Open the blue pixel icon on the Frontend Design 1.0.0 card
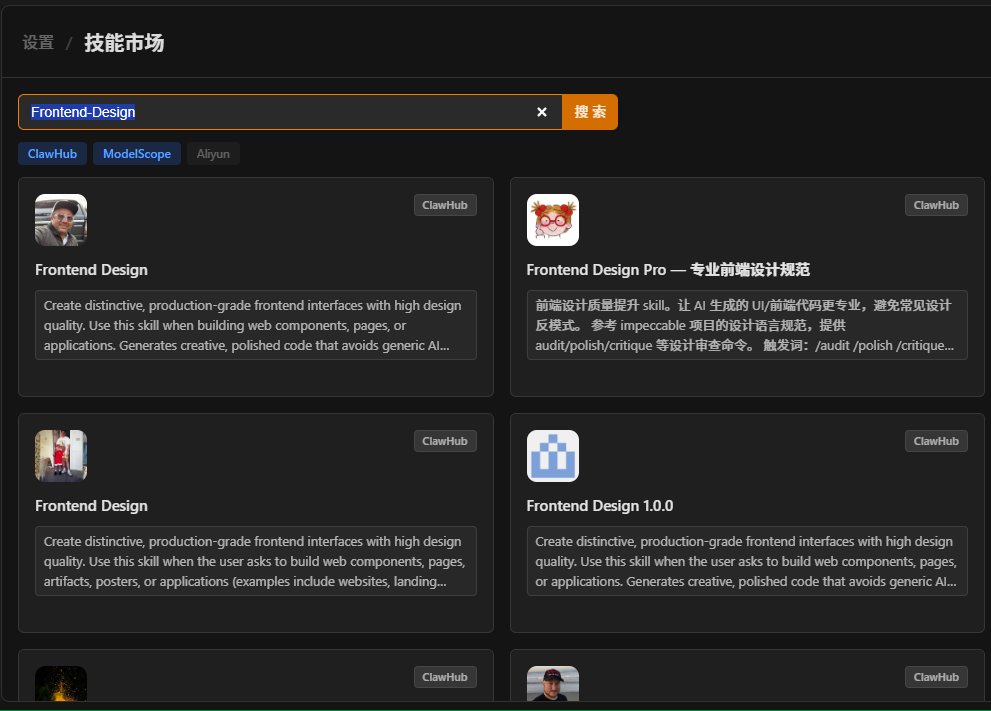 tap(552, 456)
